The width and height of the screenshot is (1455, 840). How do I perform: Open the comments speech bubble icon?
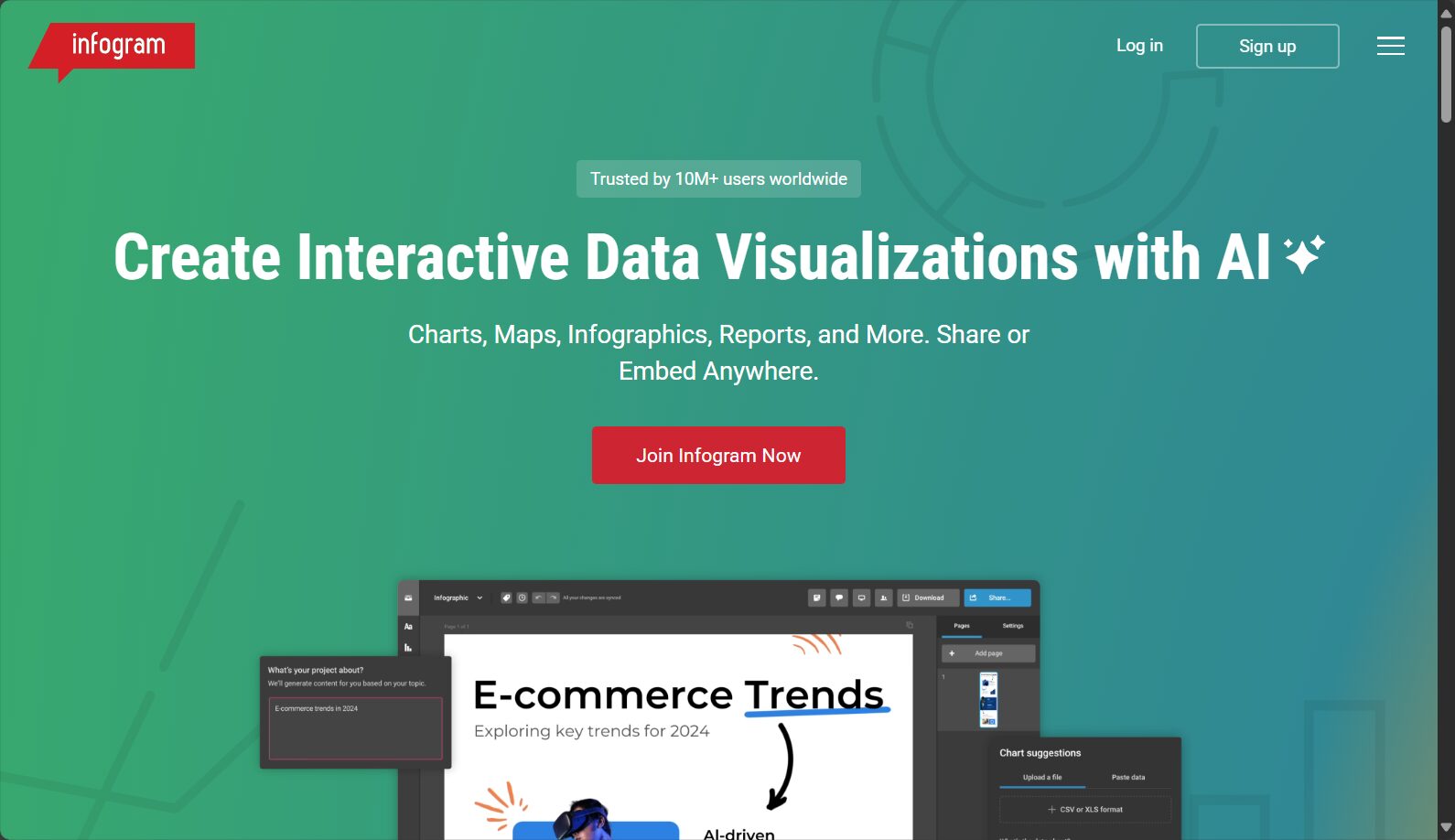[x=839, y=598]
